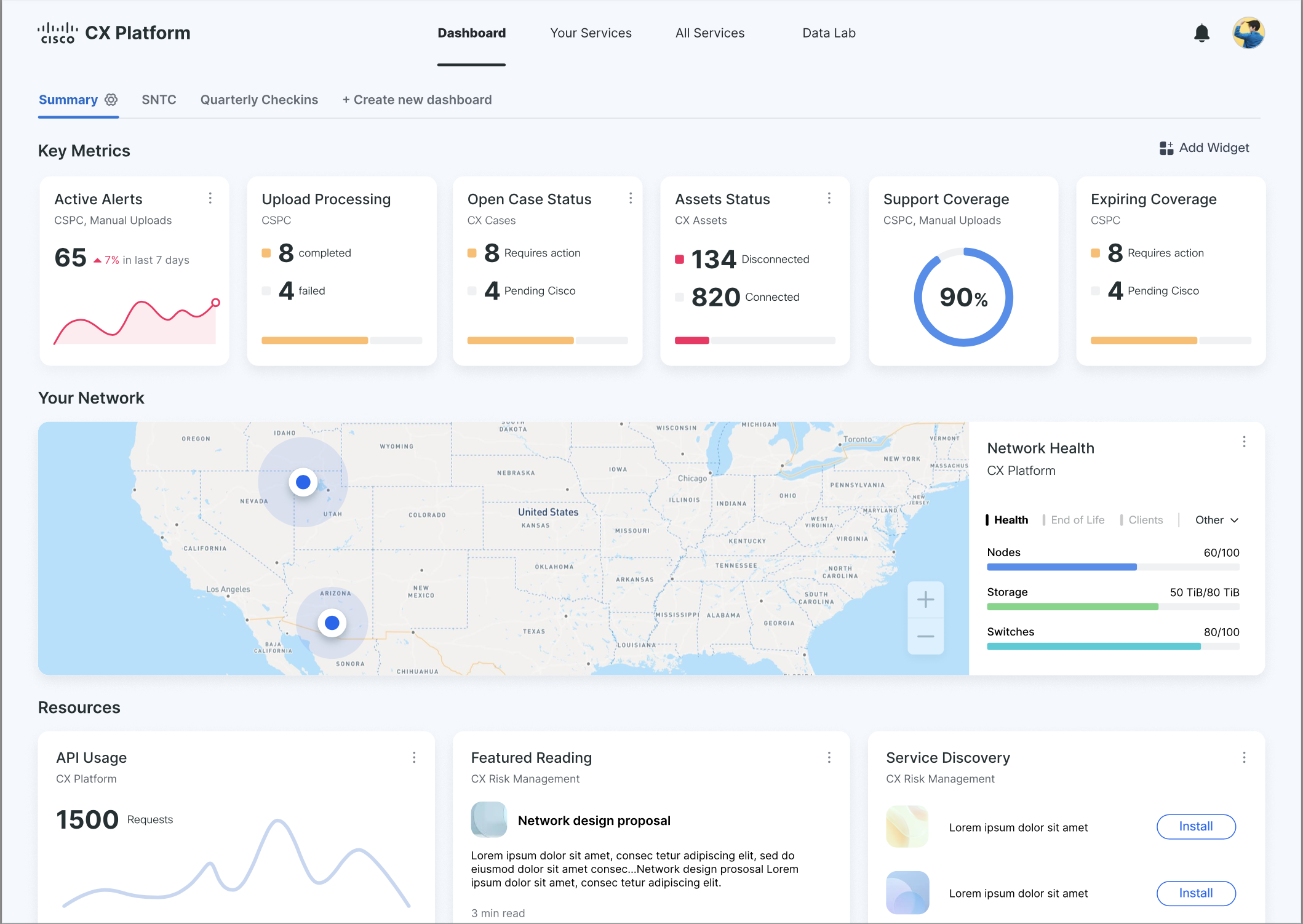Select the Health filter in Network Health
The width and height of the screenshot is (1303, 924).
pyautogui.click(x=1010, y=520)
